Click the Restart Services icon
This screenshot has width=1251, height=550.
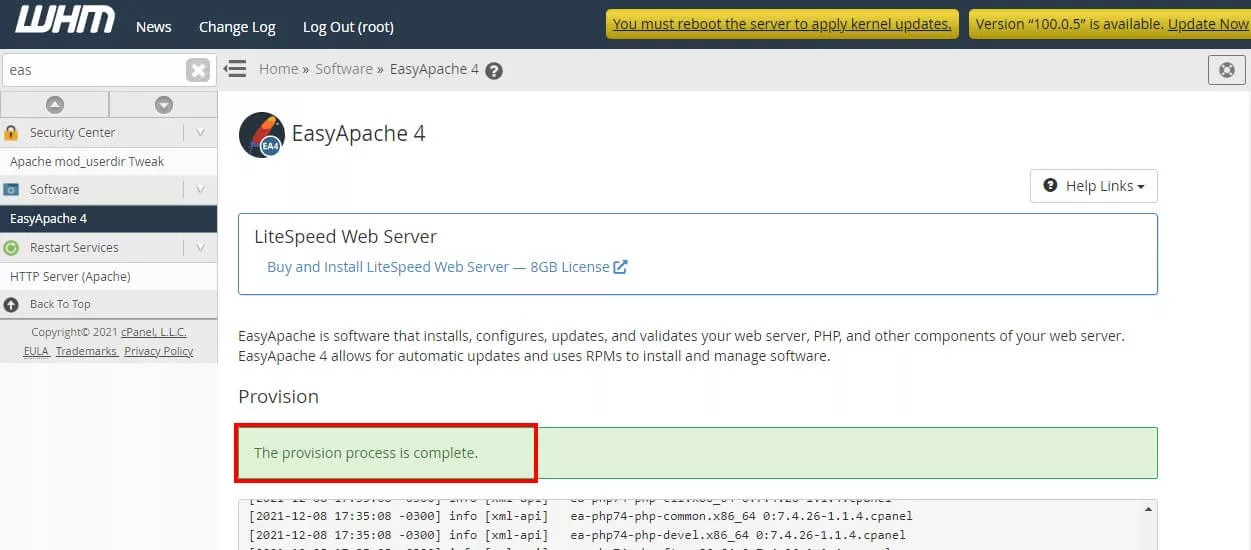11,247
